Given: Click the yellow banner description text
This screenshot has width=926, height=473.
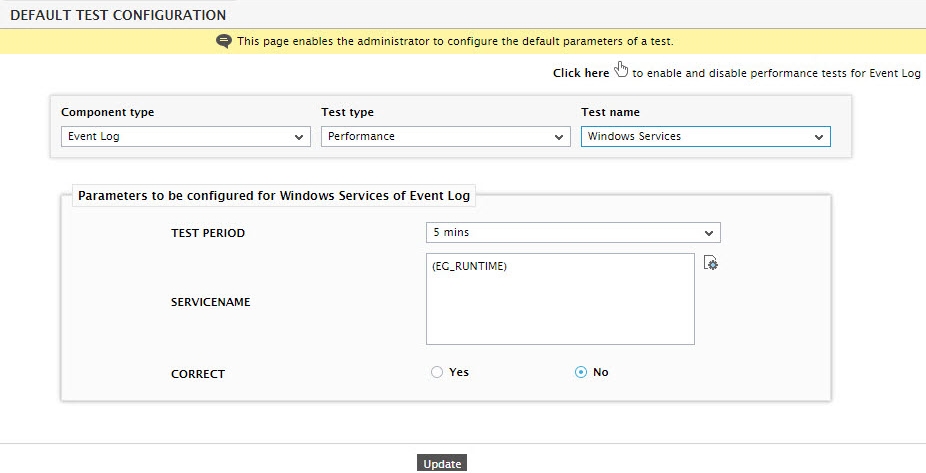Looking at the screenshot, I should pos(455,41).
